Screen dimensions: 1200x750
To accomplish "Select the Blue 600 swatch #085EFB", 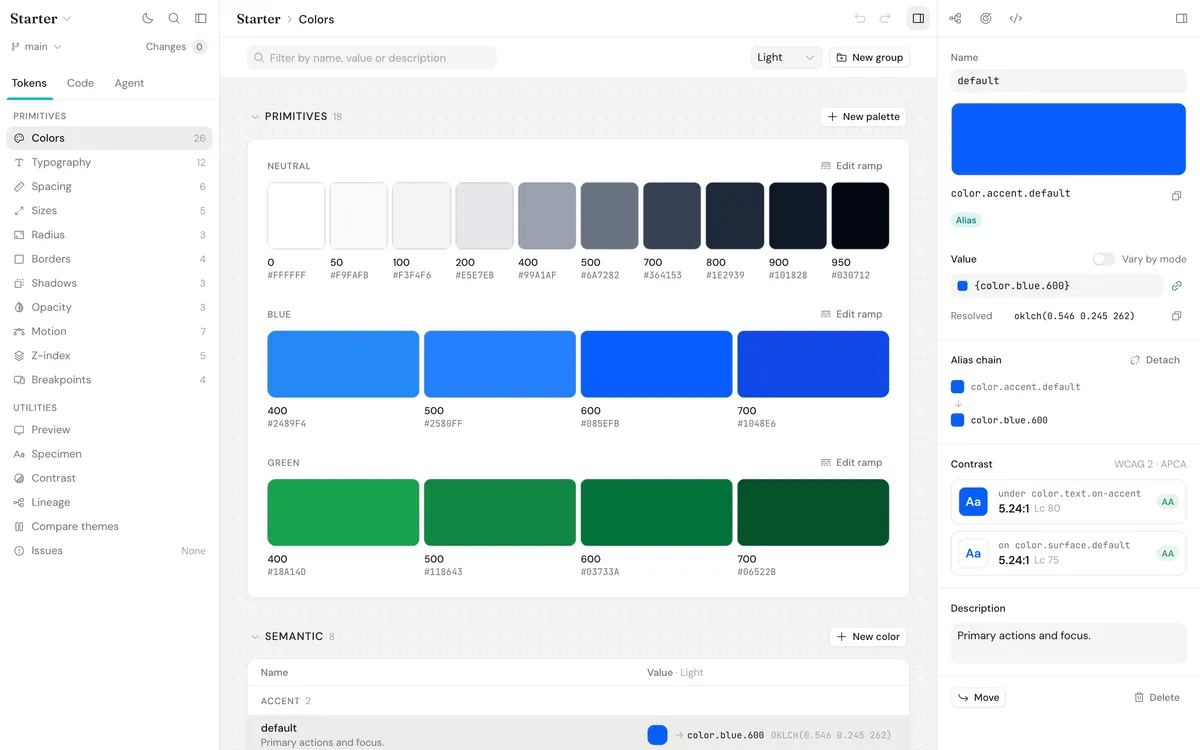I will pos(656,364).
